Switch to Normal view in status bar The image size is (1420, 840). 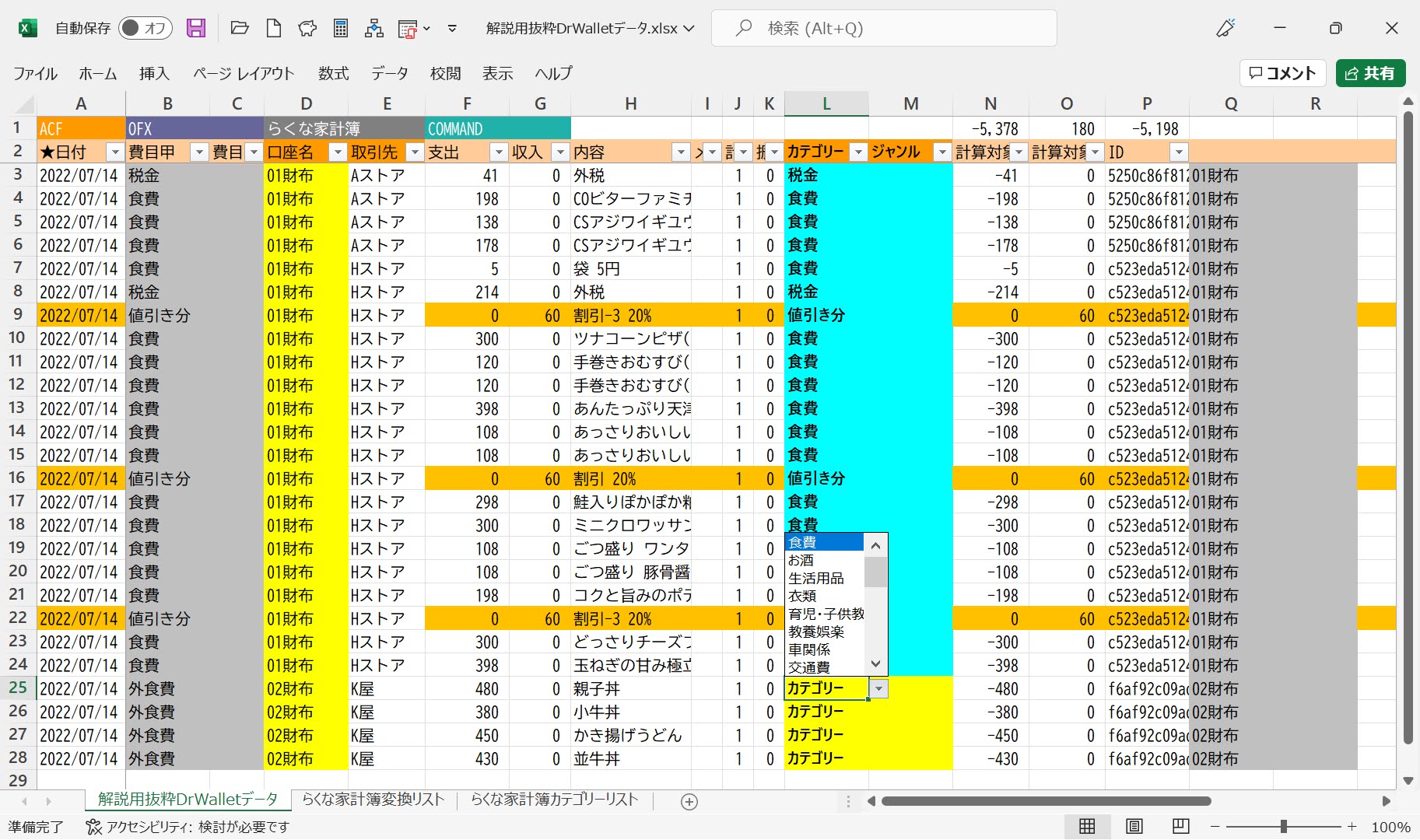pyautogui.click(x=1087, y=826)
